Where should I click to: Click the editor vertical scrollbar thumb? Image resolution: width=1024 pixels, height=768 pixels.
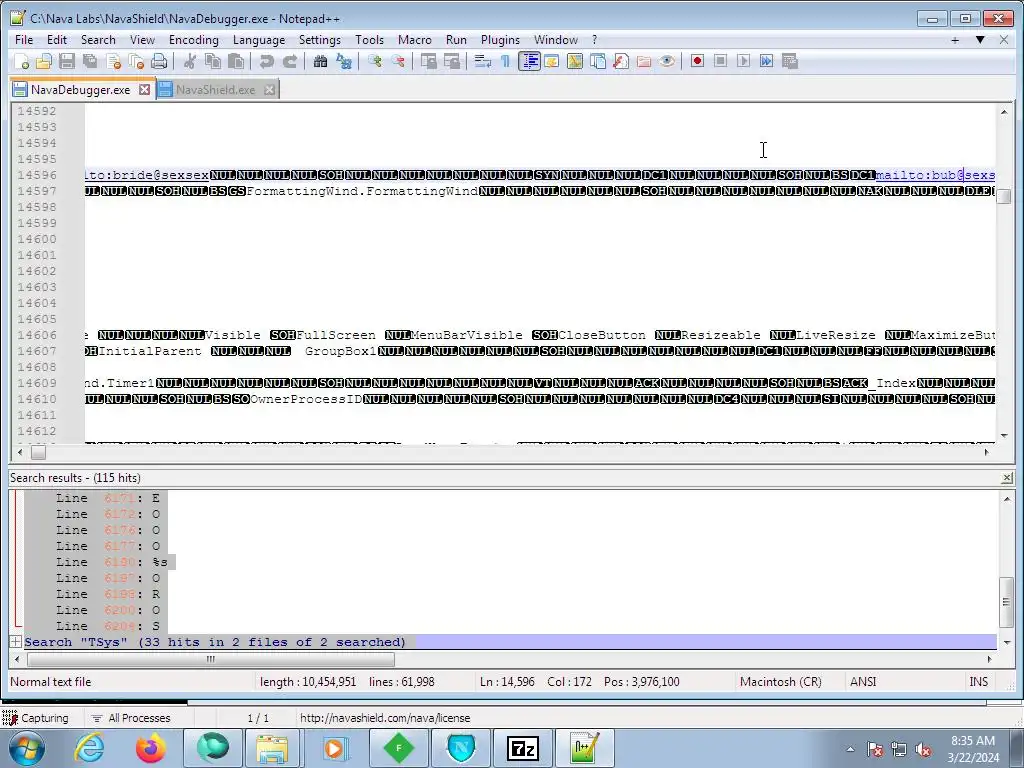(1004, 196)
